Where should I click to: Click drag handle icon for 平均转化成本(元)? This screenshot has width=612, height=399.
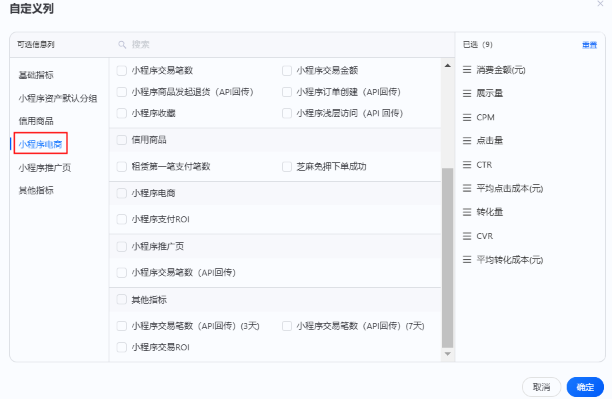pyautogui.click(x=467, y=260)
